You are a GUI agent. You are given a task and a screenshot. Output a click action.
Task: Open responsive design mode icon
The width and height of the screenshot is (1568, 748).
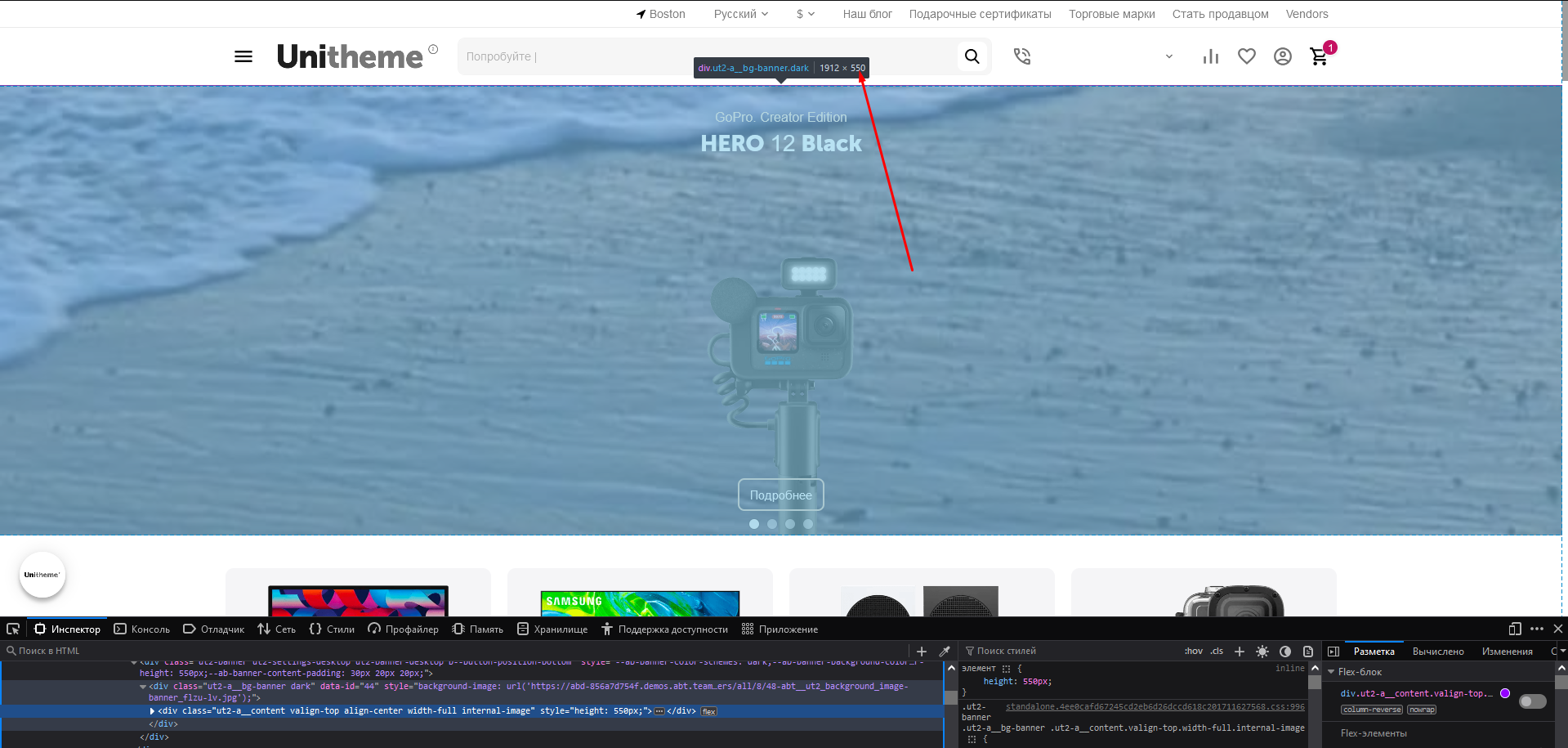pyautogui.click(x=1515, y=629)
